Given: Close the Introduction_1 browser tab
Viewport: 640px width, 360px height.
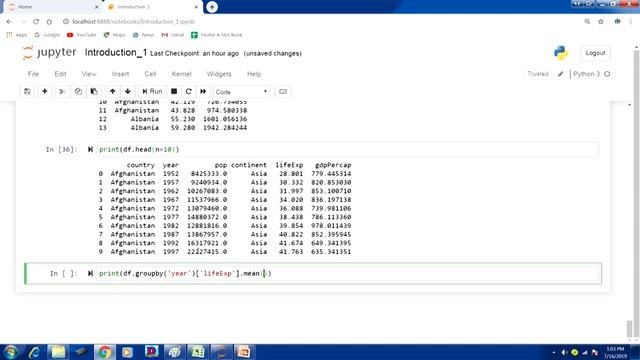Looking at the screenshot, I should [196, 7].
